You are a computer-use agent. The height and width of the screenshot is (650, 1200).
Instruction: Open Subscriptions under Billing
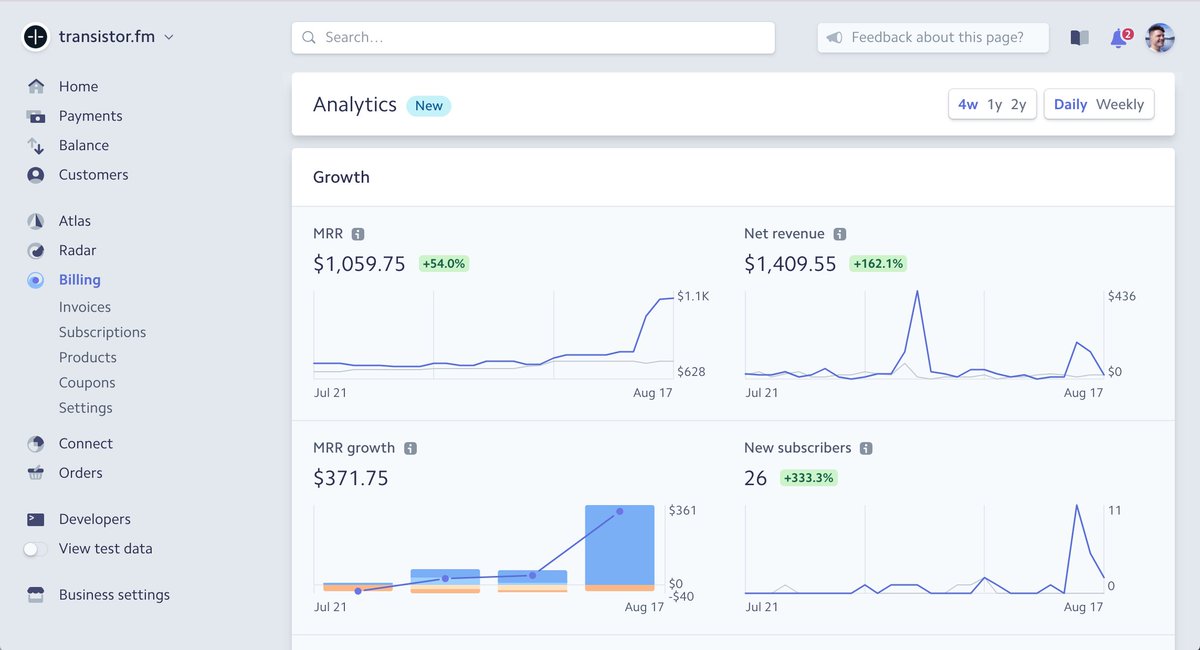point(102,332)
